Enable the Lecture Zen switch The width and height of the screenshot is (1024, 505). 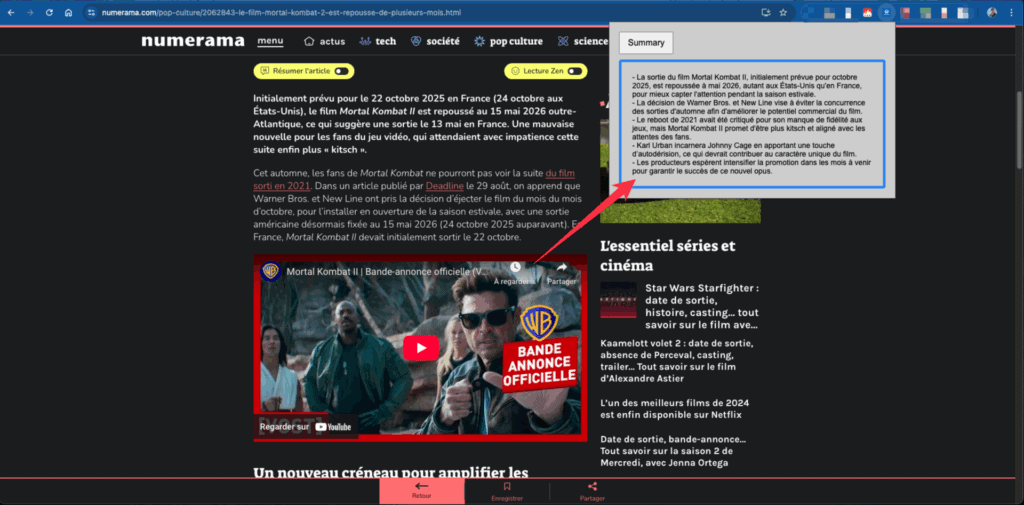tap(575, 71)
